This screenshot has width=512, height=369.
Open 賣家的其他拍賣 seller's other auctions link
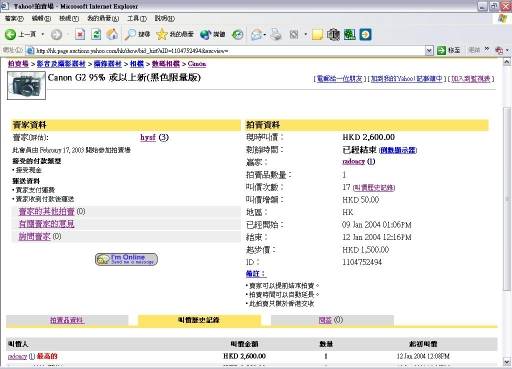[x=47, y=212]
